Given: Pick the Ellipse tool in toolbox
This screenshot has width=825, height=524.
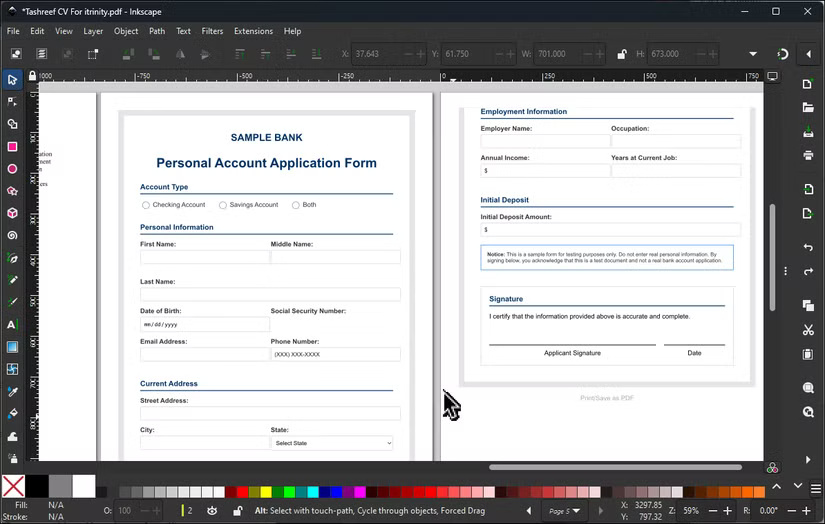Looking at the screenshot, I should point(12,168).
